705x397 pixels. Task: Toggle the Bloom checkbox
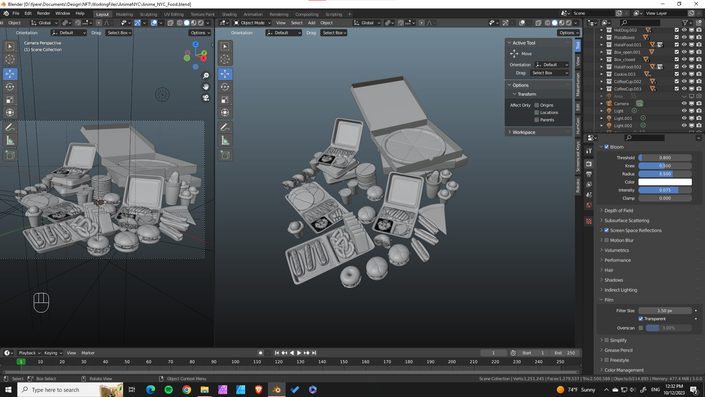click(607, 147)
